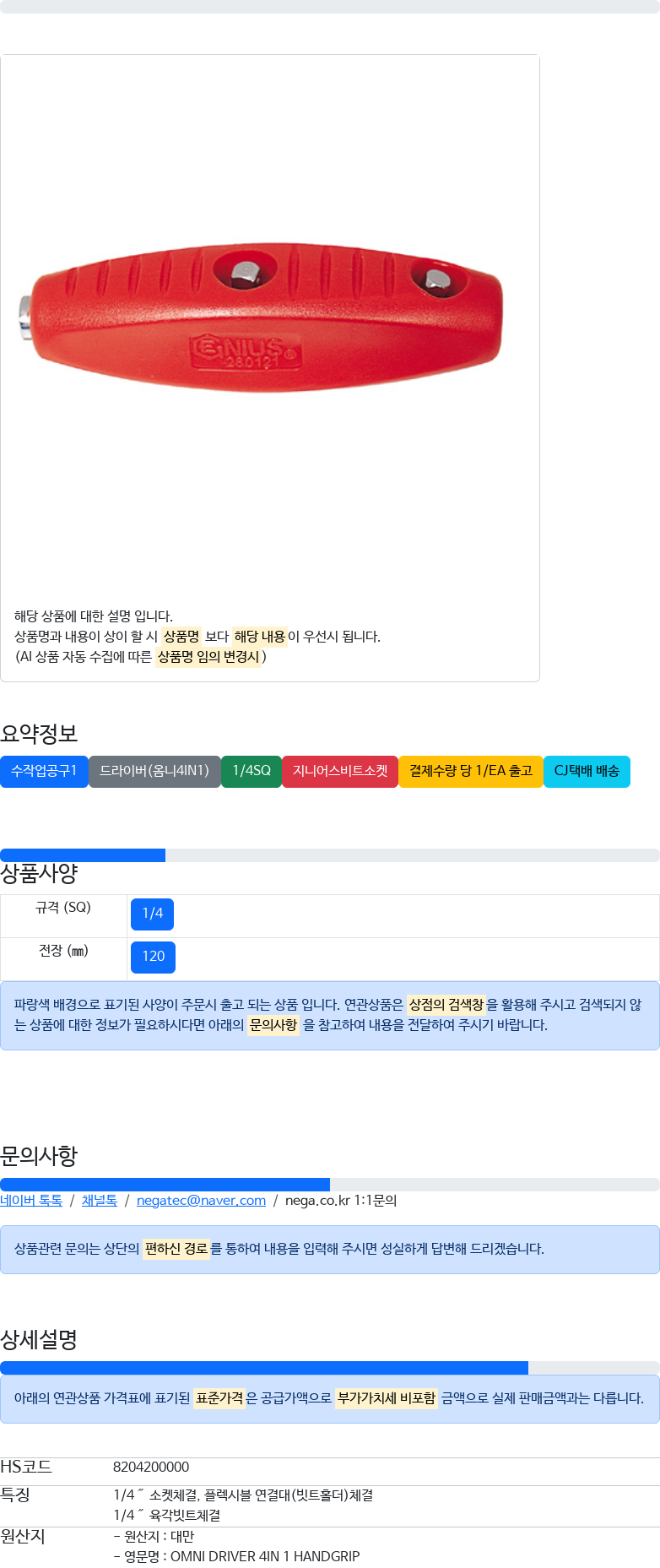Click the nega.co.kr 1:1문의 text
The image size is (660, 1568).
pos(341,1200)
